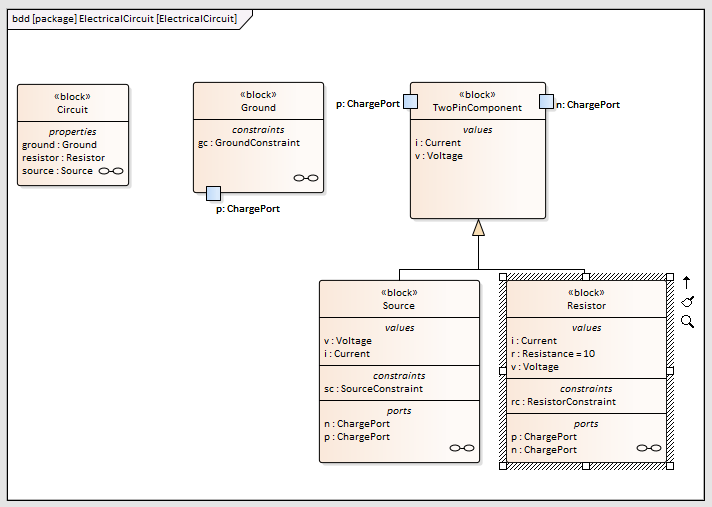Click the generalization arrowhead under TwoPinComponent
The image size is (712, 507).
478,228
